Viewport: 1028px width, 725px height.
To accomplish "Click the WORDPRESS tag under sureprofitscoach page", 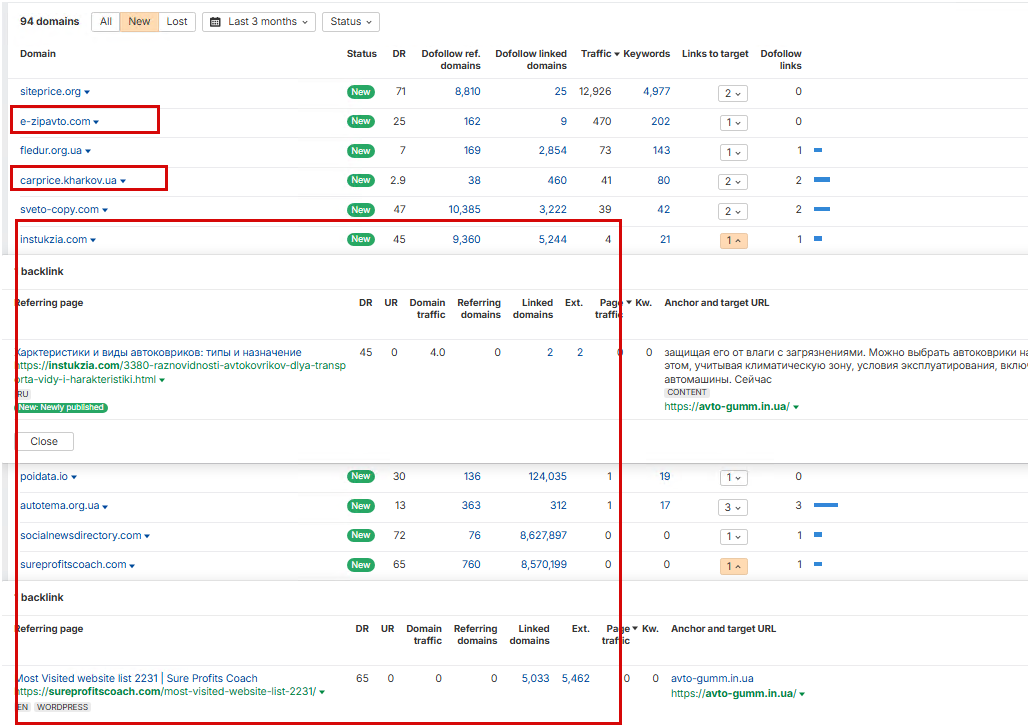I will [62, 707].
